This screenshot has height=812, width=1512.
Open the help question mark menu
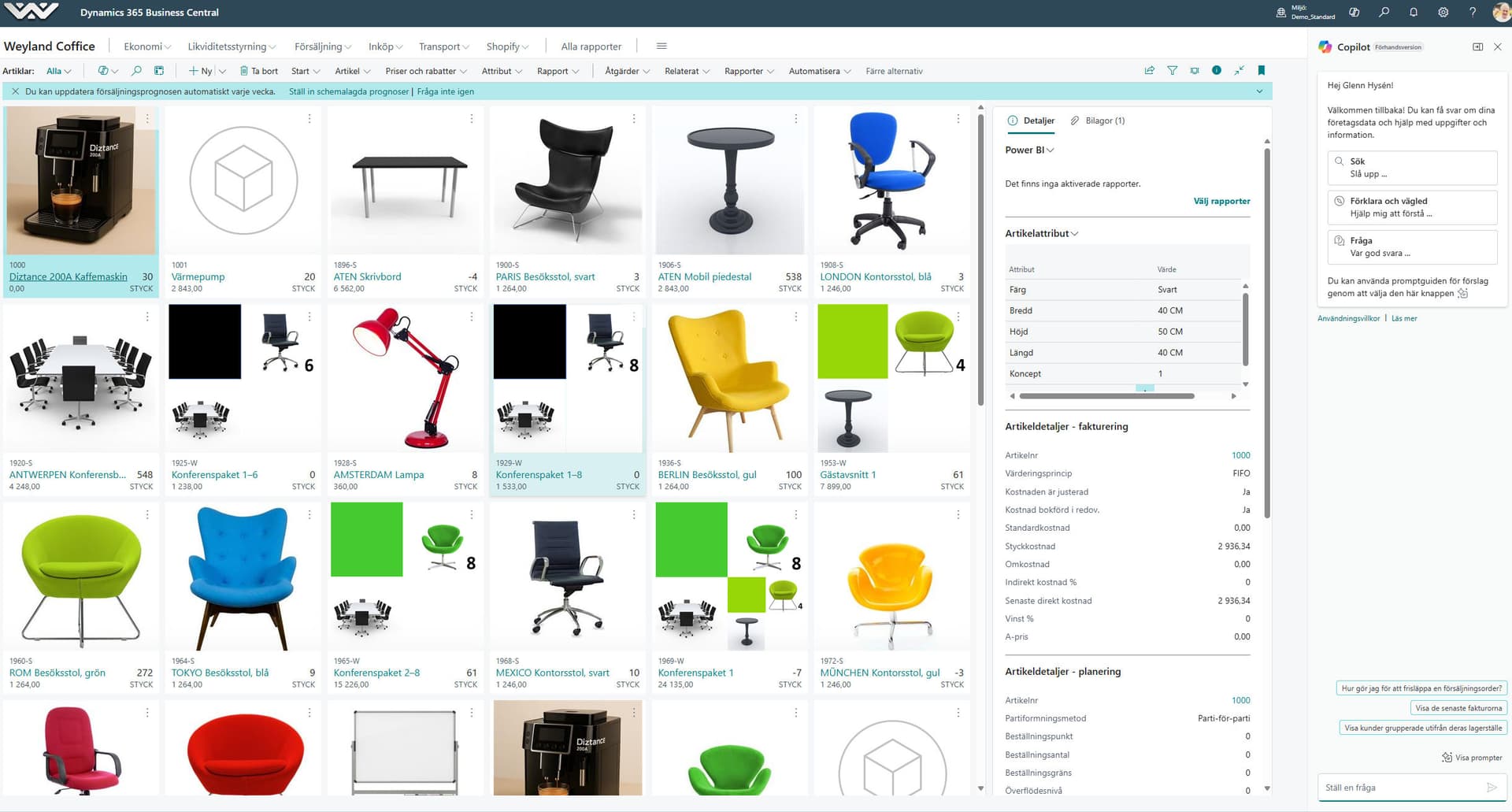tap(1473, 13)
